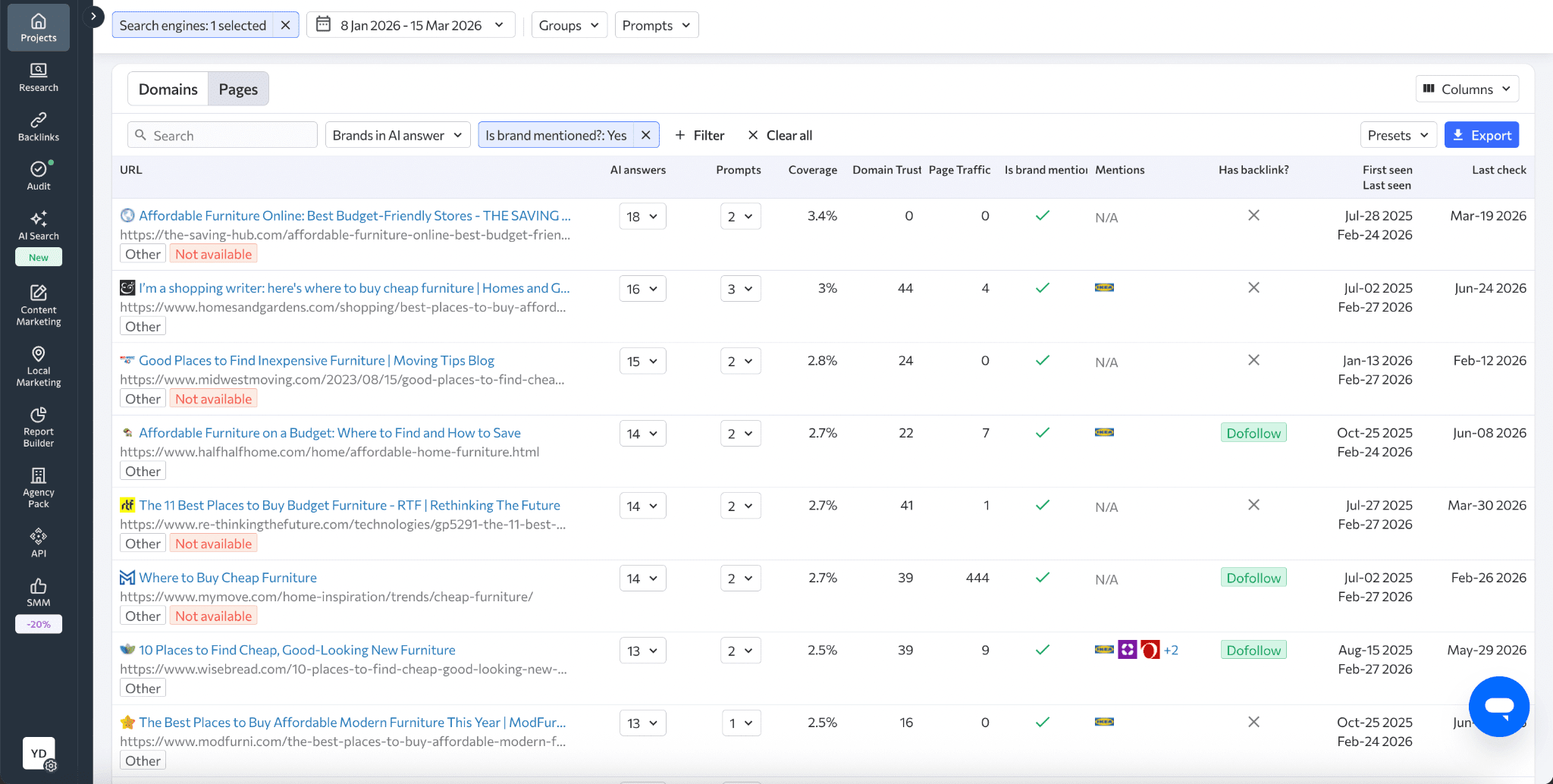Open AI Search section

pyautogui.click(x=39, y=226)
